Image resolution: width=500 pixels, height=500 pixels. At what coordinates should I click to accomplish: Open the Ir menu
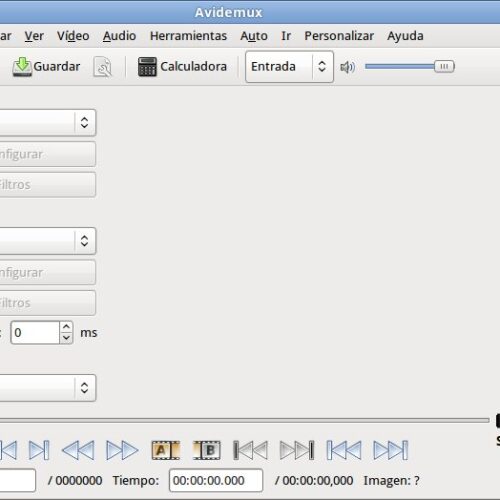click(x=286, y=36)
